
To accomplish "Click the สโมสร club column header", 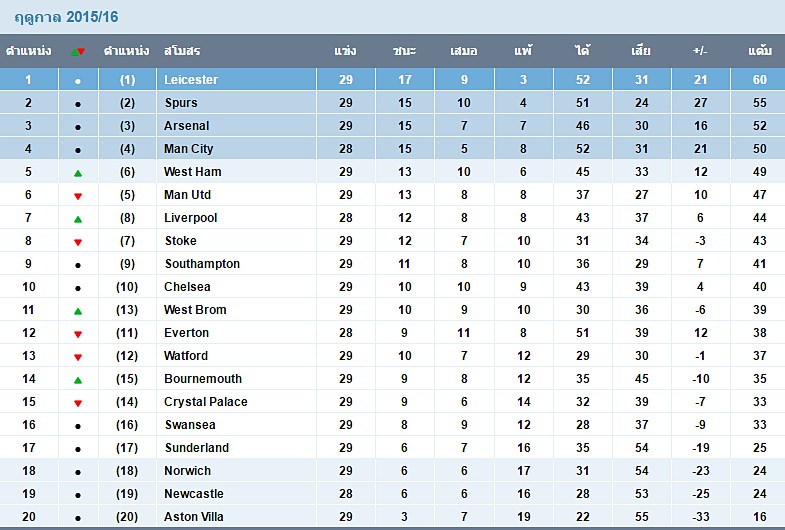I will 182,51.
